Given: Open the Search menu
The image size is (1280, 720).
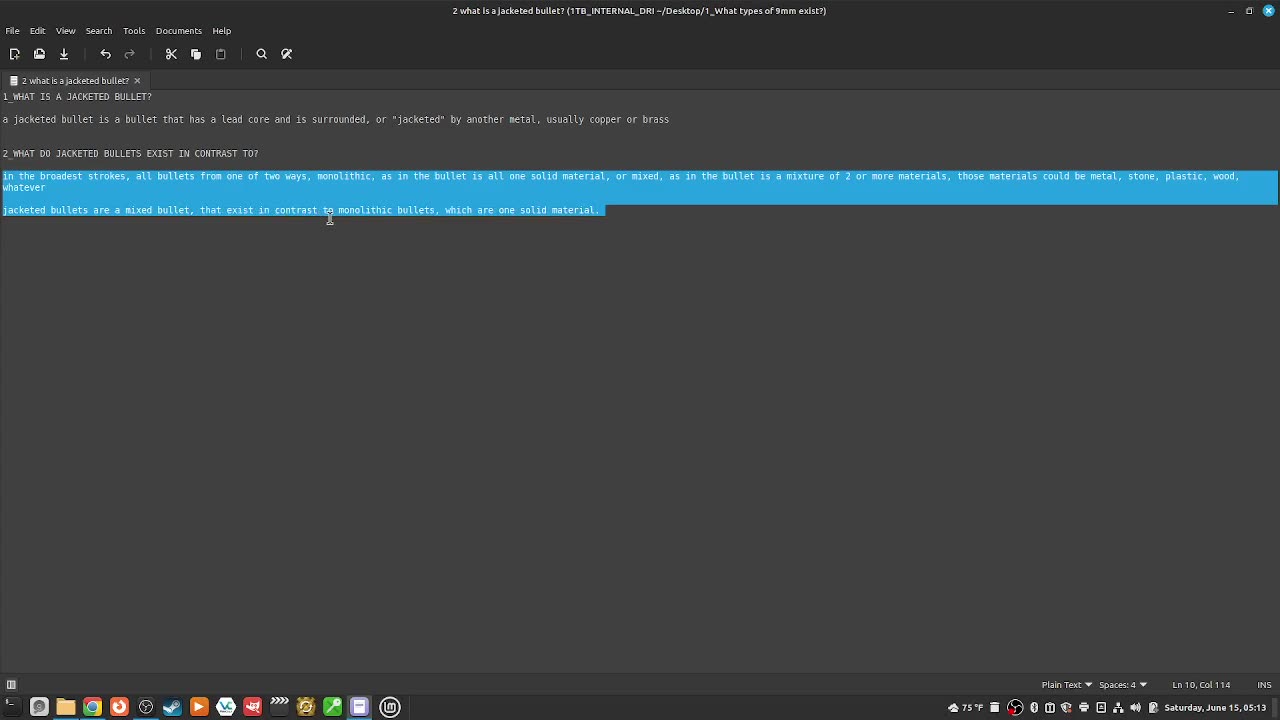Looking at the screenshot, I should click(98, 31).
